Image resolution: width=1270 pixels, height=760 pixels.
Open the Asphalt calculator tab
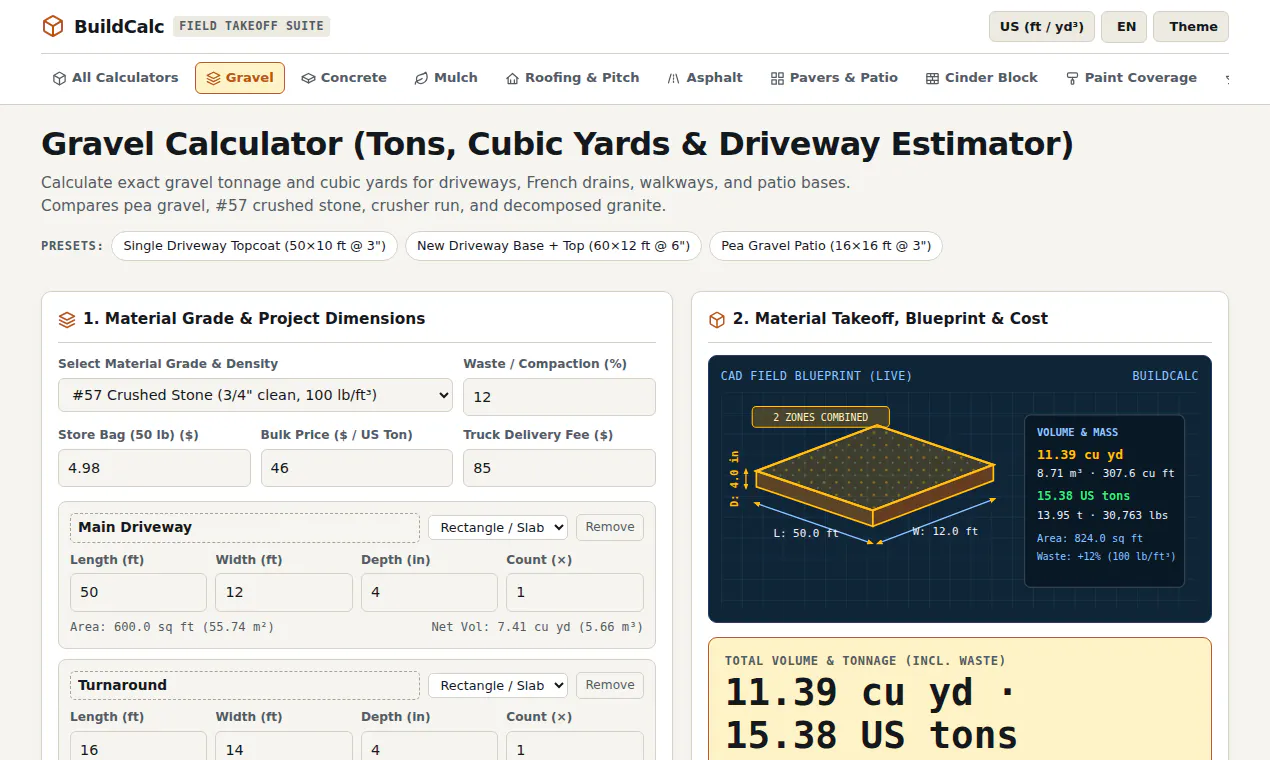pyautogui.click(x=705, y=78)
